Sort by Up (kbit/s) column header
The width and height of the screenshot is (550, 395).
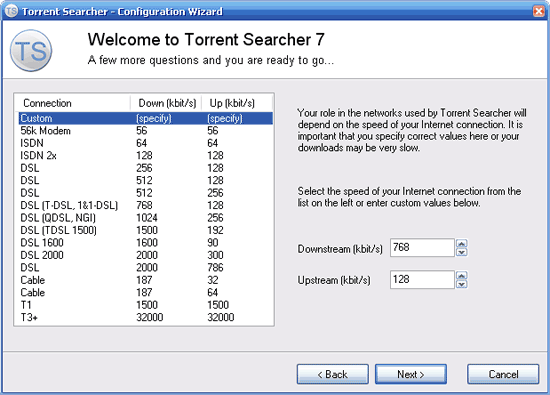tap(237, 103)
